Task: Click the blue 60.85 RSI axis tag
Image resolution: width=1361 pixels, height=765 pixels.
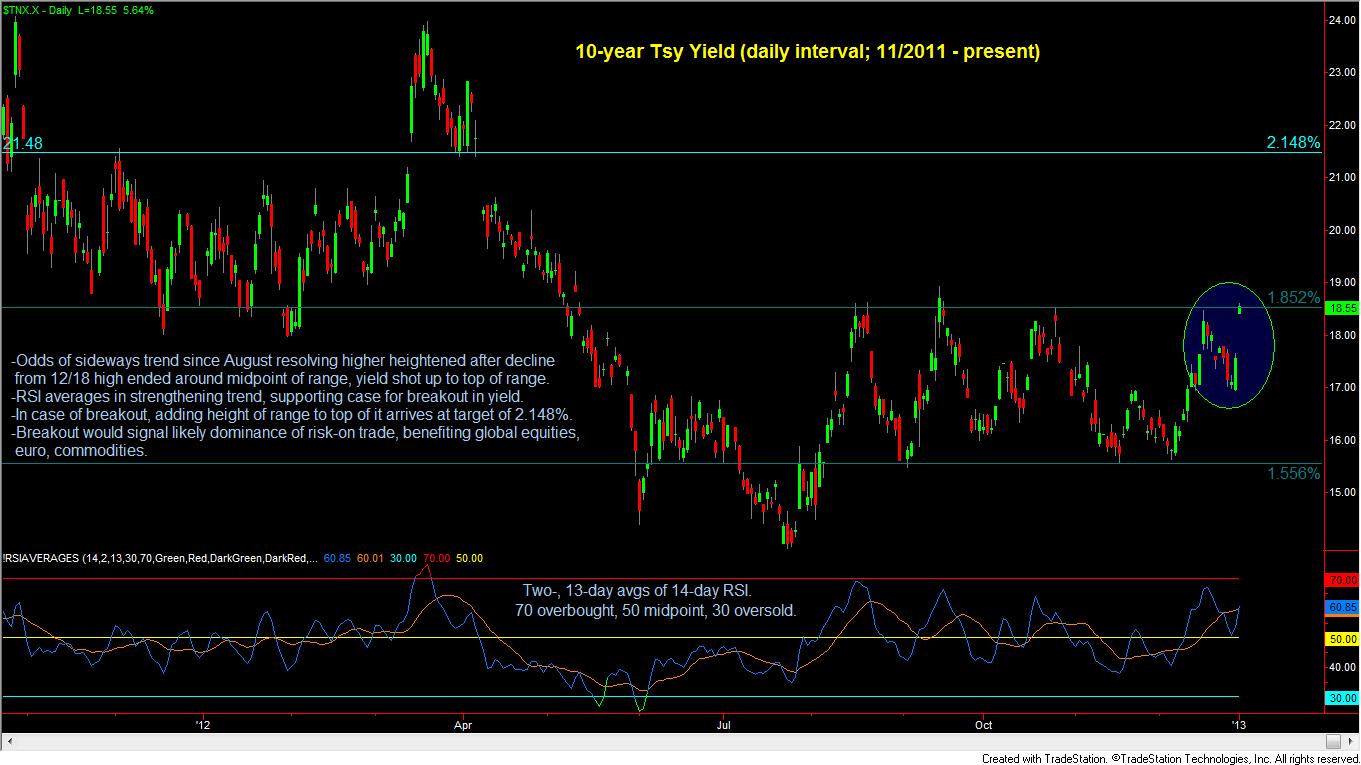Action: point(1341,607)
